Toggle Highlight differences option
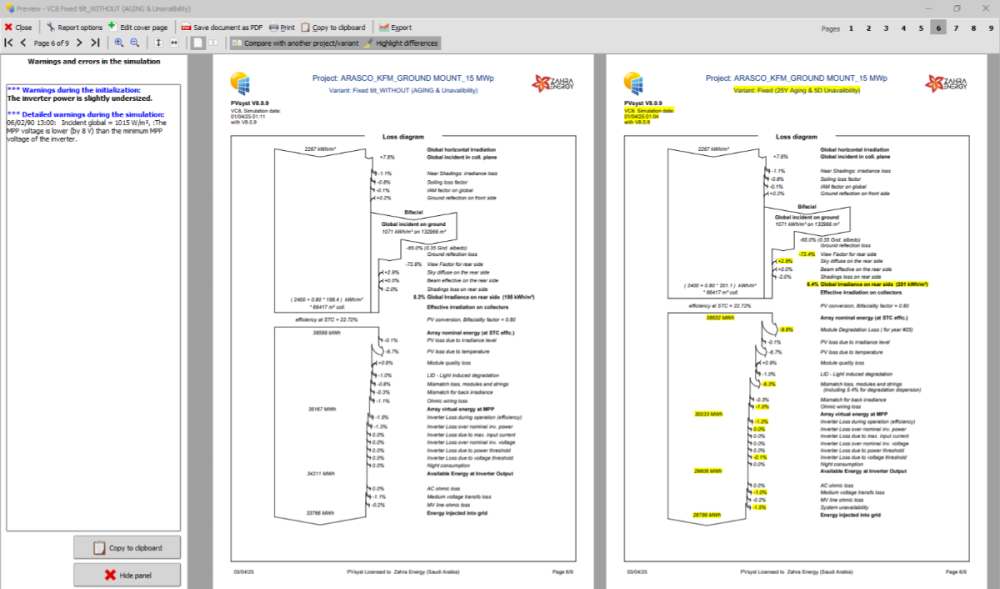1000x589 pixels. 401,43
